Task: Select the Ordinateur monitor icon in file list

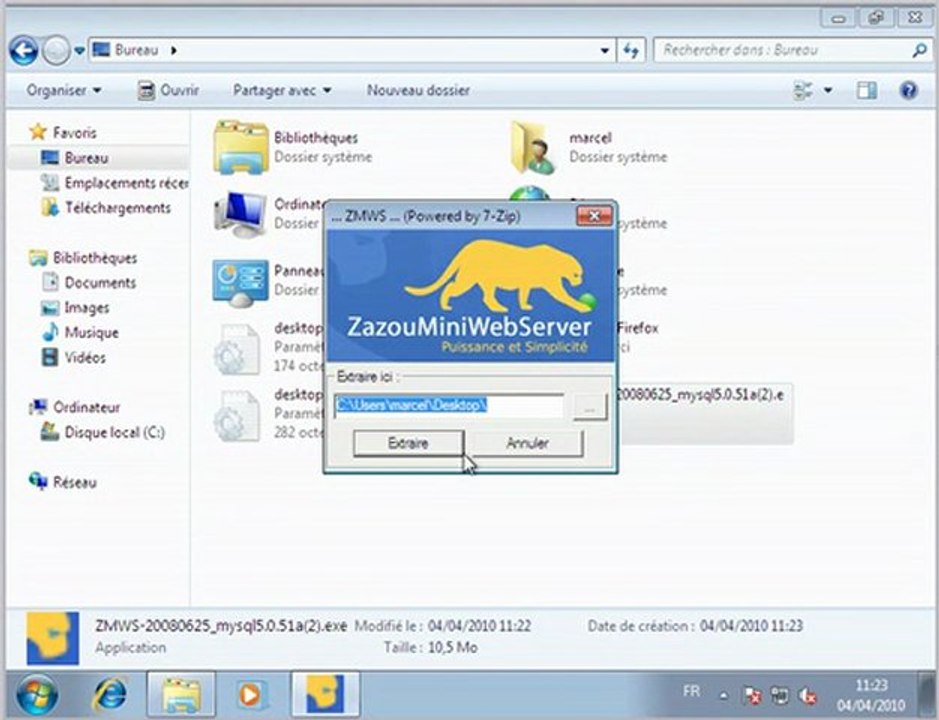Action: tap(240, 214)
